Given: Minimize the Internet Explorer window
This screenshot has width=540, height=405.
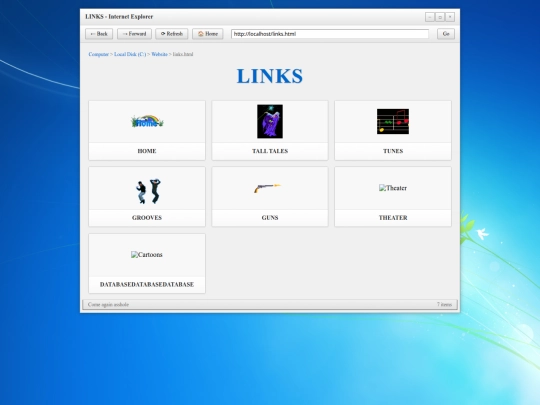Looking at the screenshot, I should (430, 17).
